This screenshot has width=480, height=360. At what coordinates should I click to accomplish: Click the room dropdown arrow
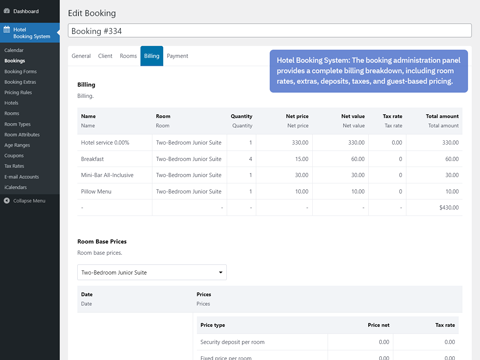[220, 272]
